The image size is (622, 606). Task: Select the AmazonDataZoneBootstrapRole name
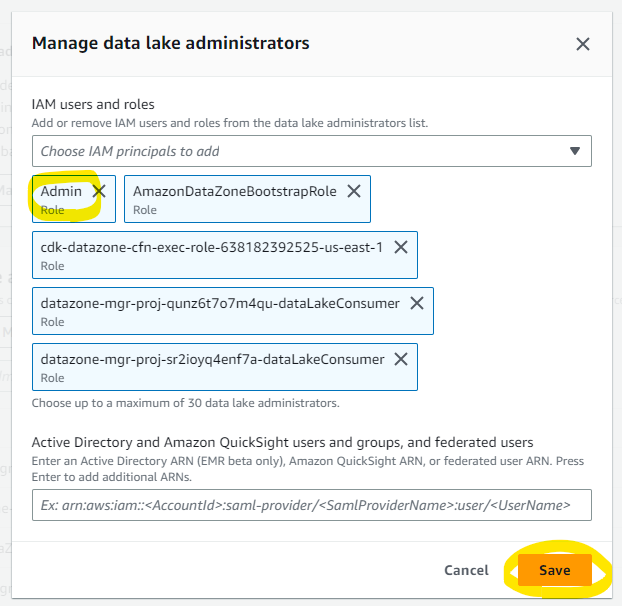tap(234, 191)
